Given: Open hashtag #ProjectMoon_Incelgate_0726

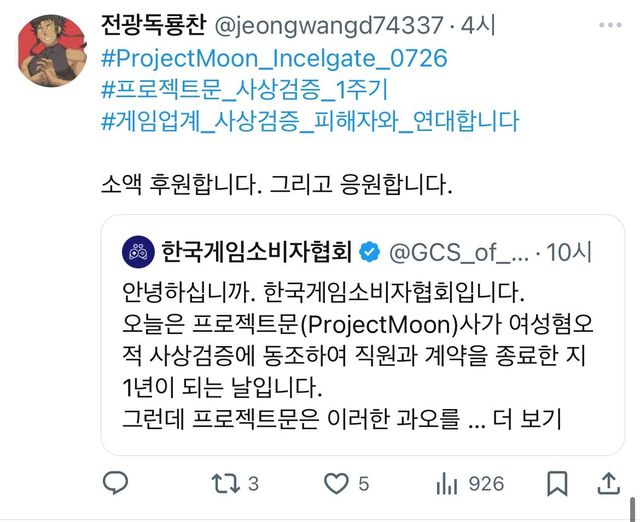Looking at the screenshot, I should point(274,58).
